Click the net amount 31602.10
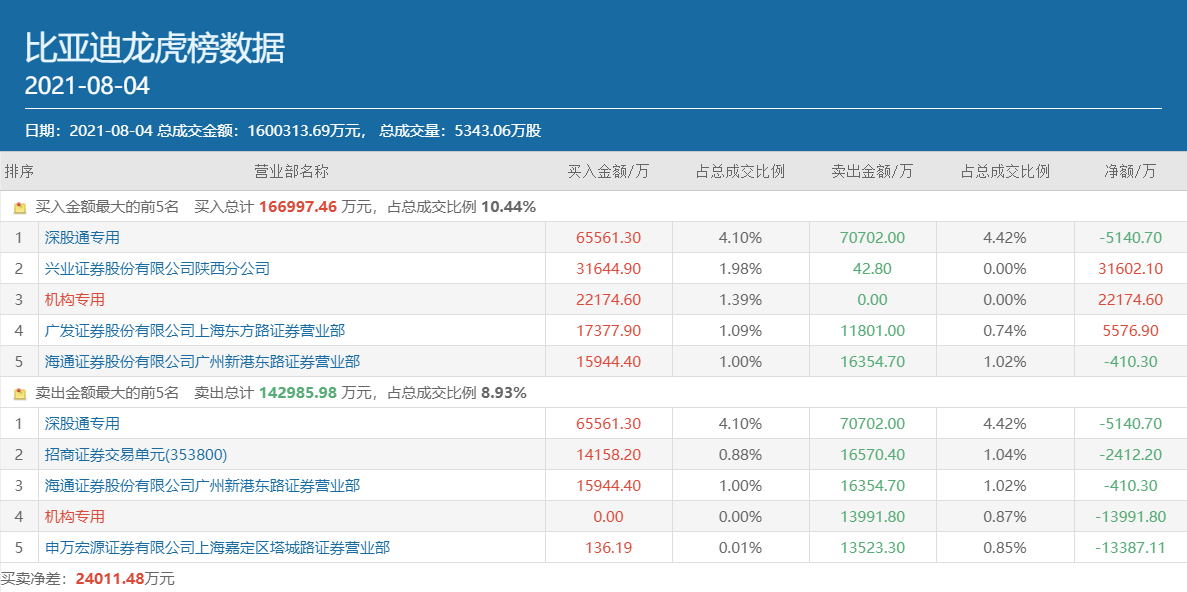The height and width of the screenshot is (592, 1187). [1130, 269]
